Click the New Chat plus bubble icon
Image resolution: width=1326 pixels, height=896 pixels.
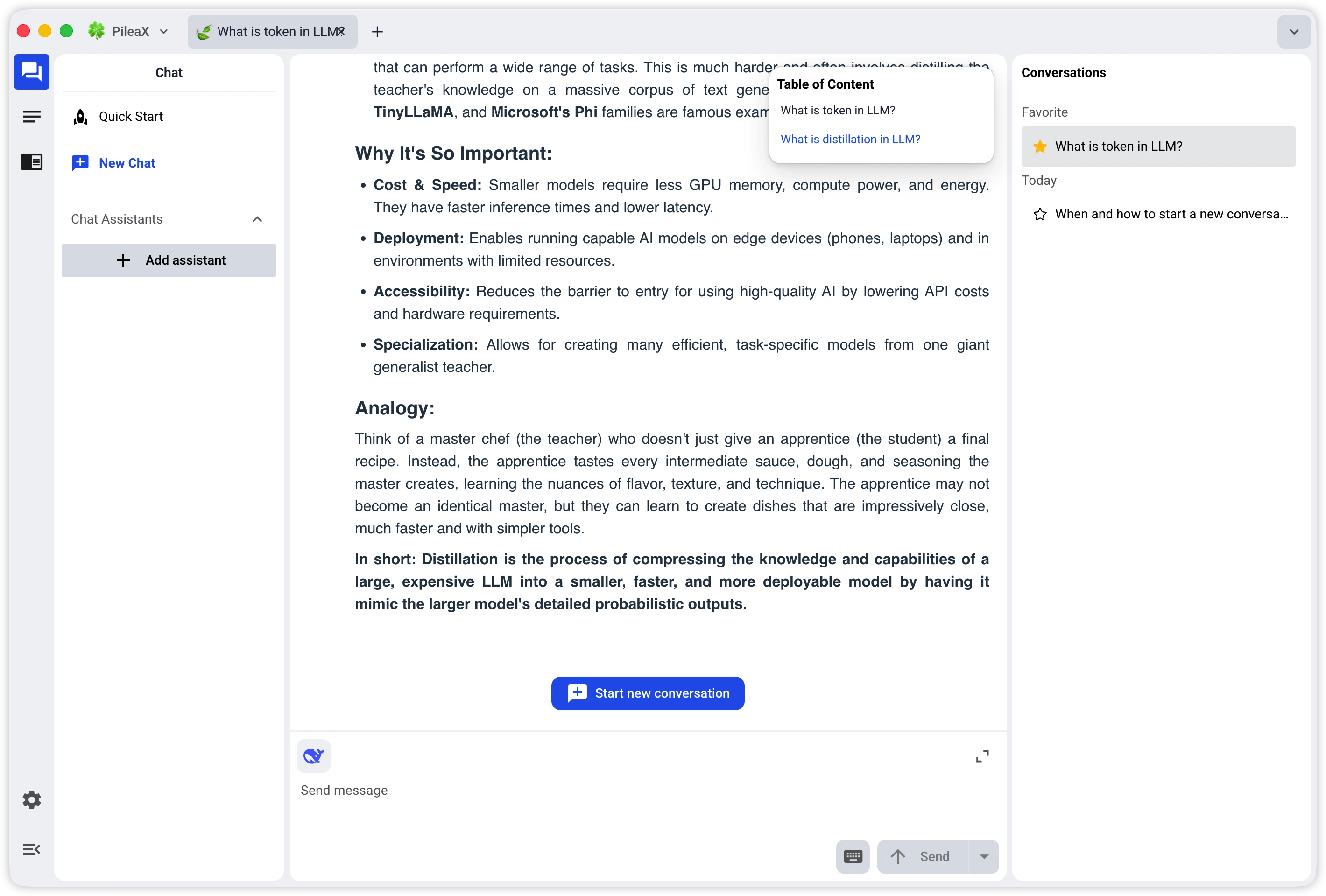(80, 163)
